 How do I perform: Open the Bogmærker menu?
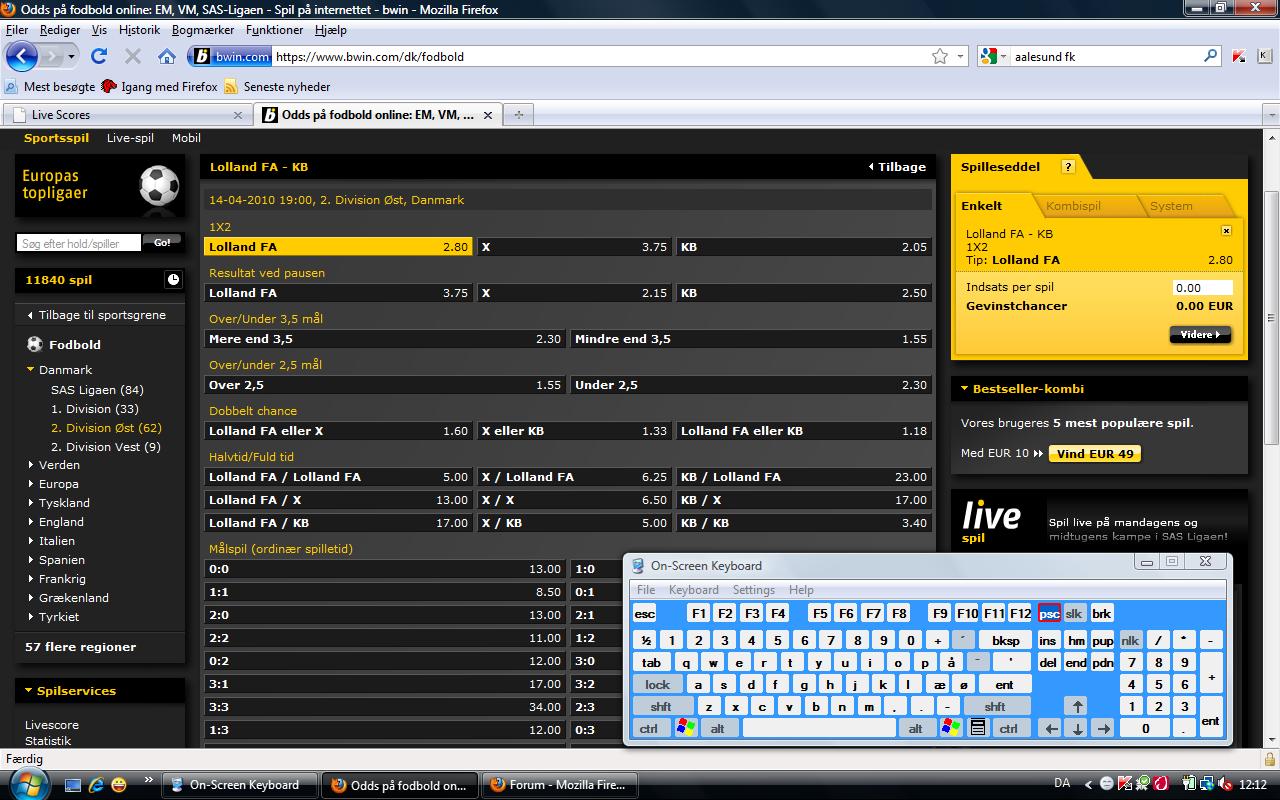pos(203,30)
